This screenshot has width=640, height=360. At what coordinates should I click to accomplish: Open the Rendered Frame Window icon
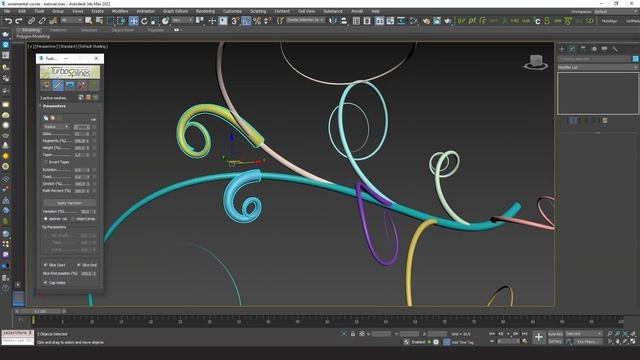point(437,21)
